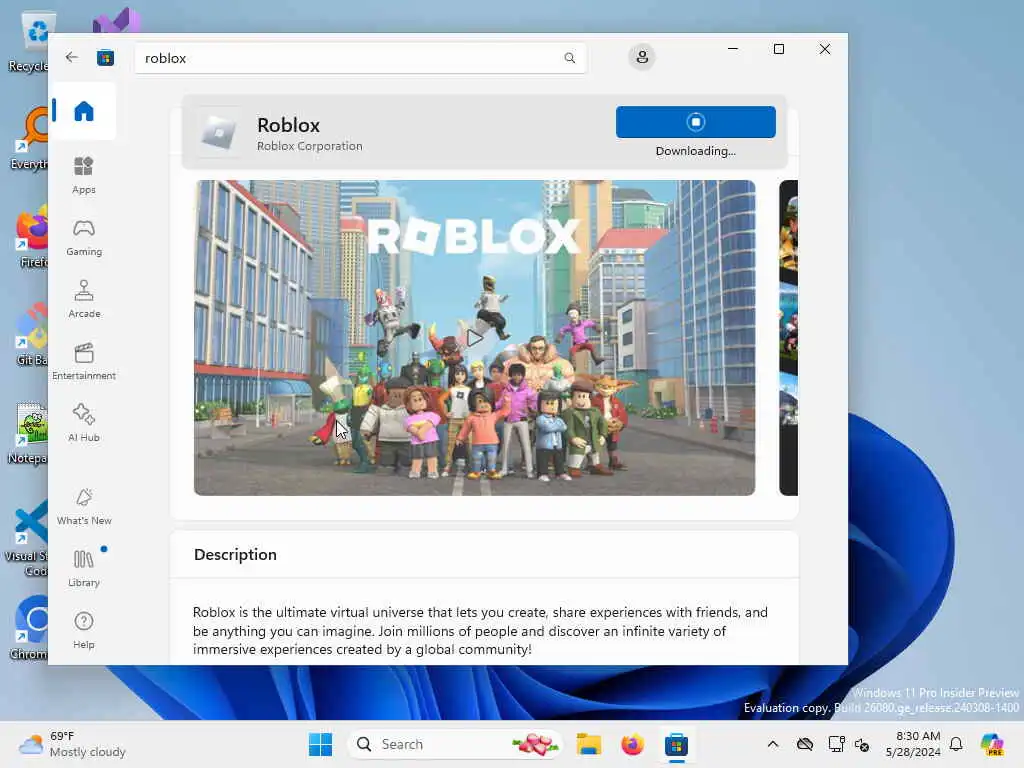Maximize the Microsoft Store window

[x=778, y=49]
